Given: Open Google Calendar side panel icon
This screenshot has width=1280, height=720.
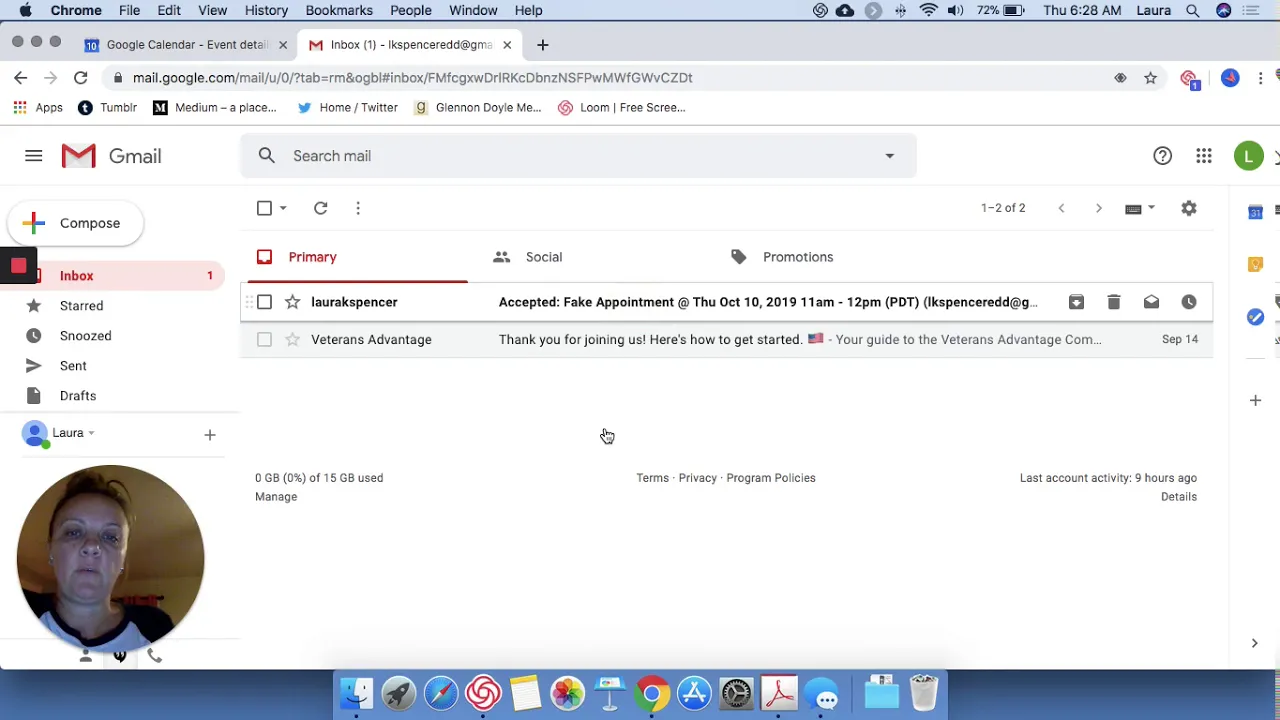Looking at the screenshot, I should coord(1255,211).
